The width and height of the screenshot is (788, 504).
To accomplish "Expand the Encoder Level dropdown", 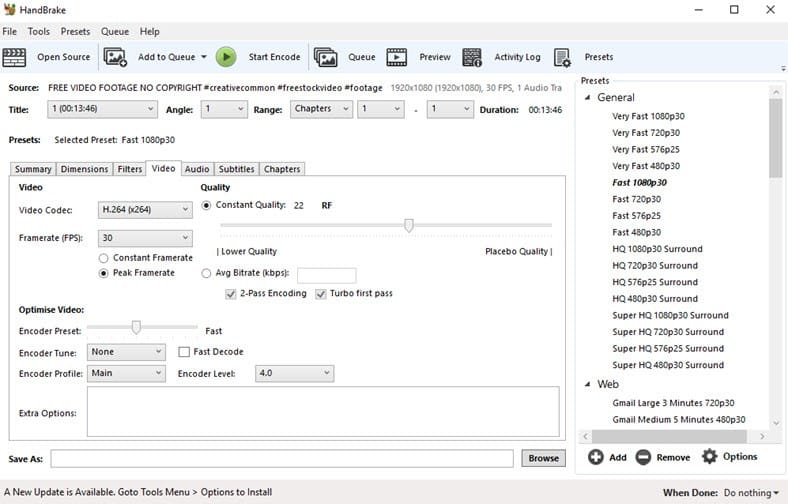I will pyautogui.click(x=294, y=373).
